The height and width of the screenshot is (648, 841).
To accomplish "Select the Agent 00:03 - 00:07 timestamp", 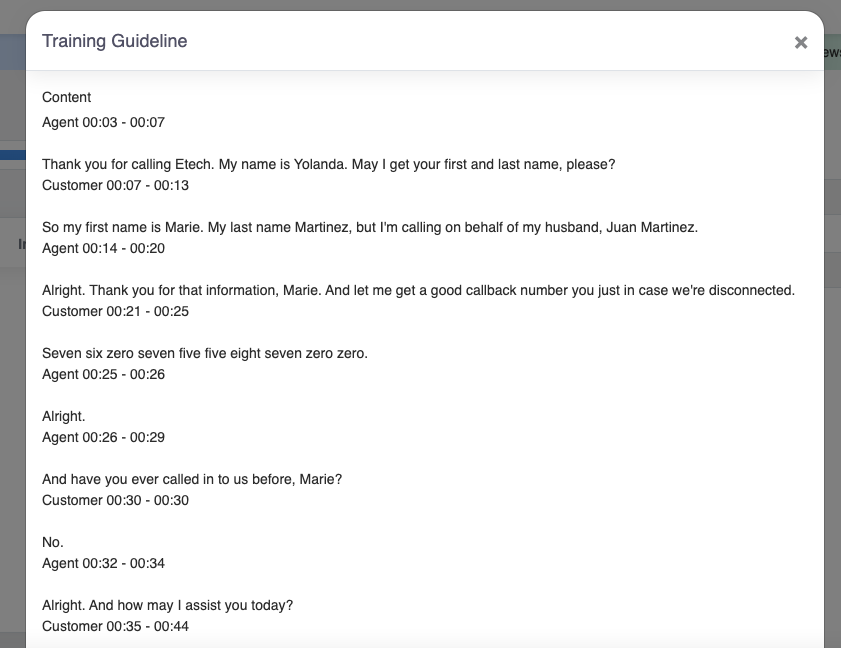I will click(103, 122).
